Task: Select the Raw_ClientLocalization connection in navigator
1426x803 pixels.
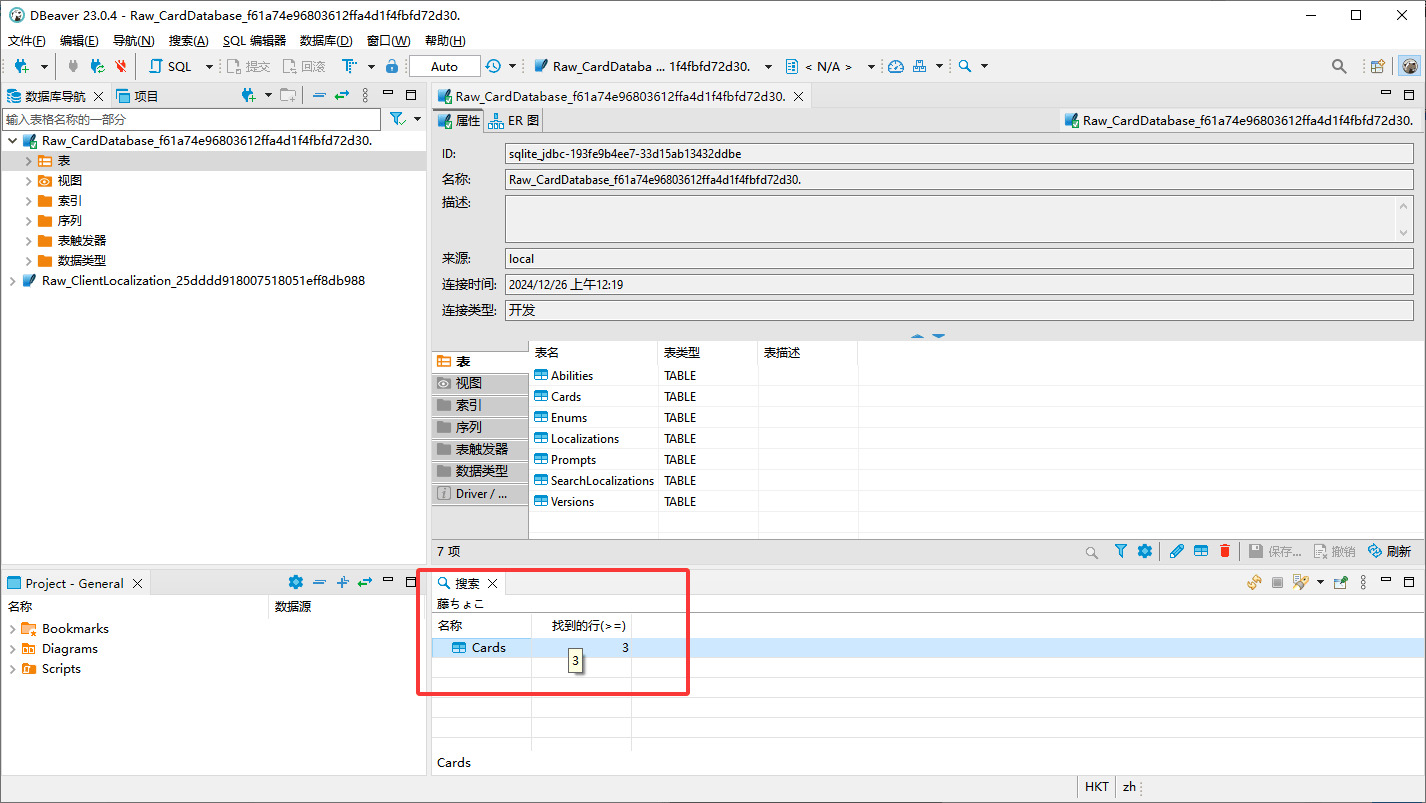Action: pyautogui.click(x=203, y=281)
